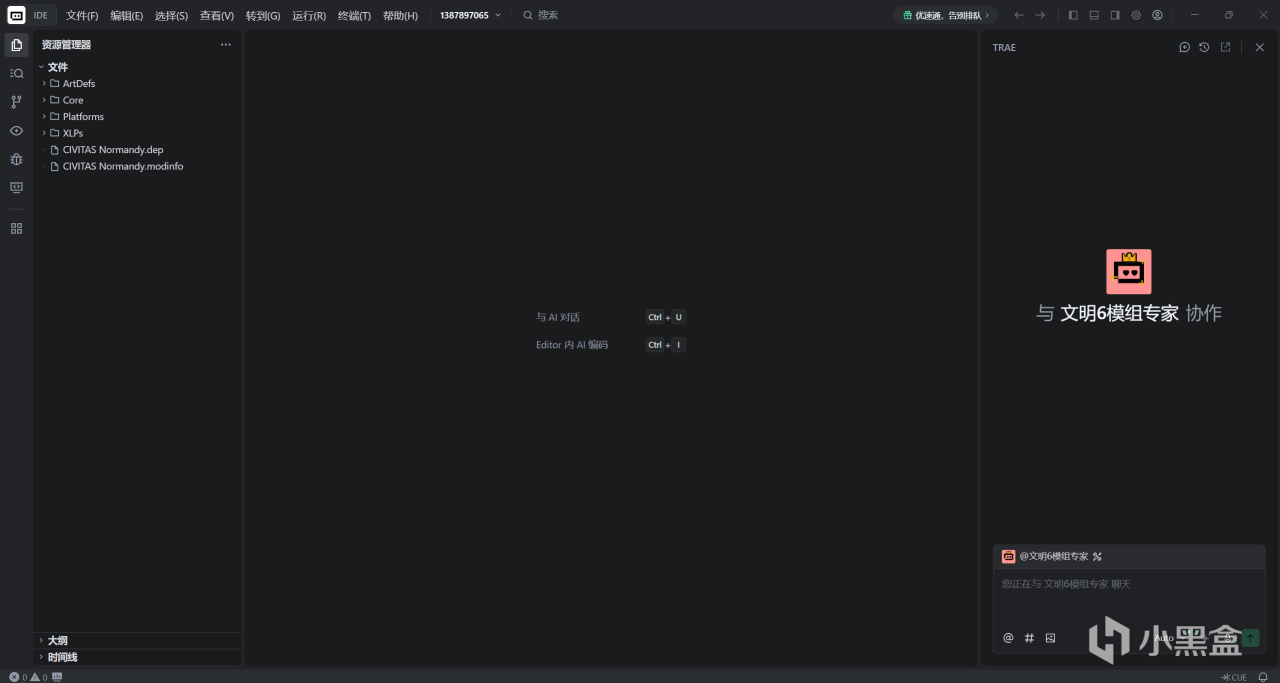Open the 选择(S) menu

point(171,15)
